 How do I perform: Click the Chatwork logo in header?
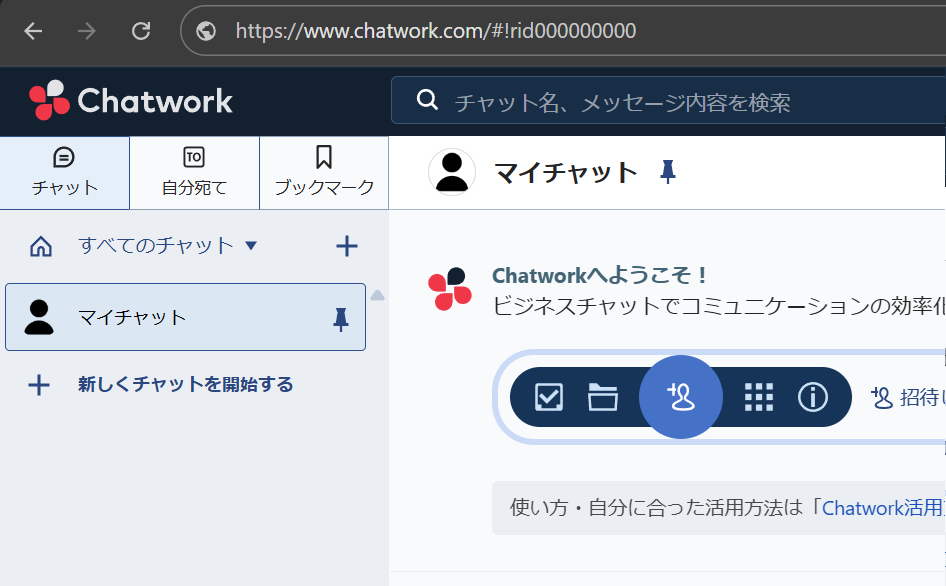click(x=131, y=101)
